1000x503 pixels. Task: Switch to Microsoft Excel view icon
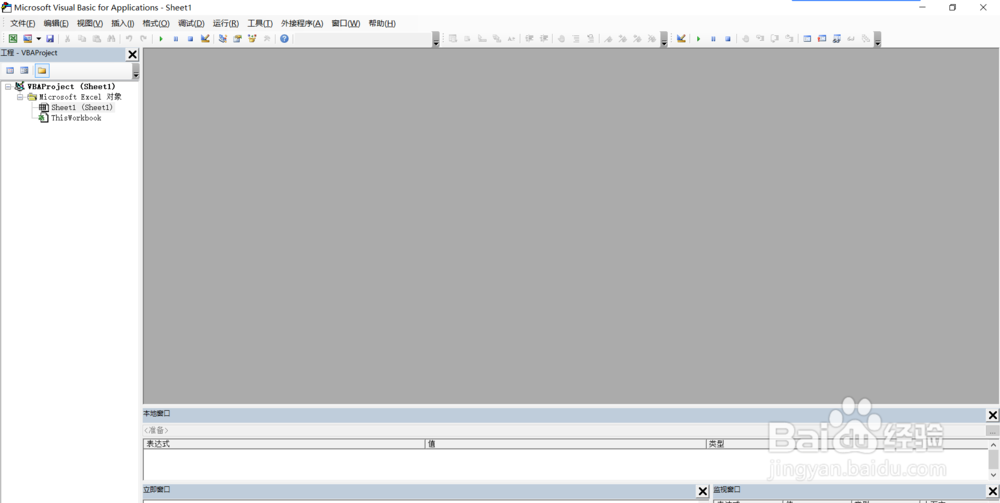[x=13, y=39]
